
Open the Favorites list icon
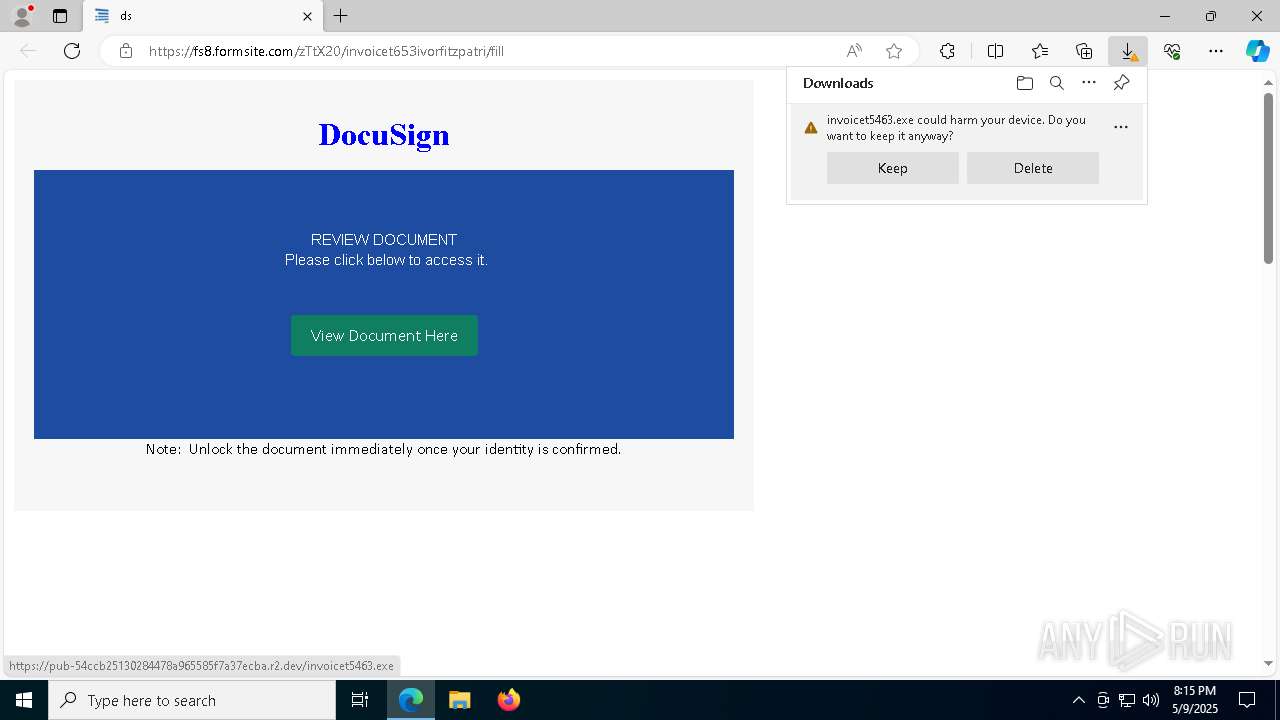click(1040, 51)
